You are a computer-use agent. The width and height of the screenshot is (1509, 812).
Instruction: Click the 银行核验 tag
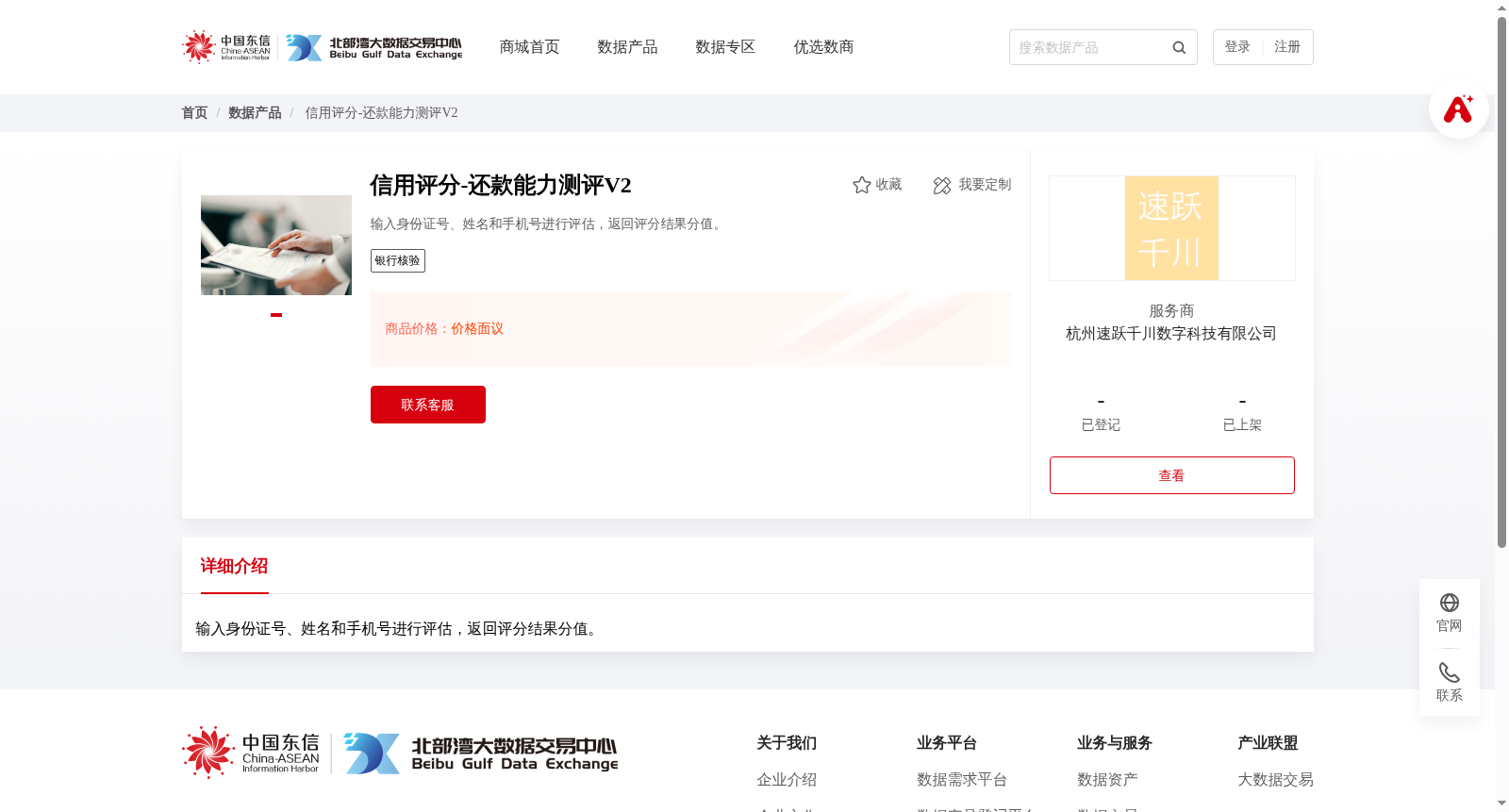click(398, 260)
